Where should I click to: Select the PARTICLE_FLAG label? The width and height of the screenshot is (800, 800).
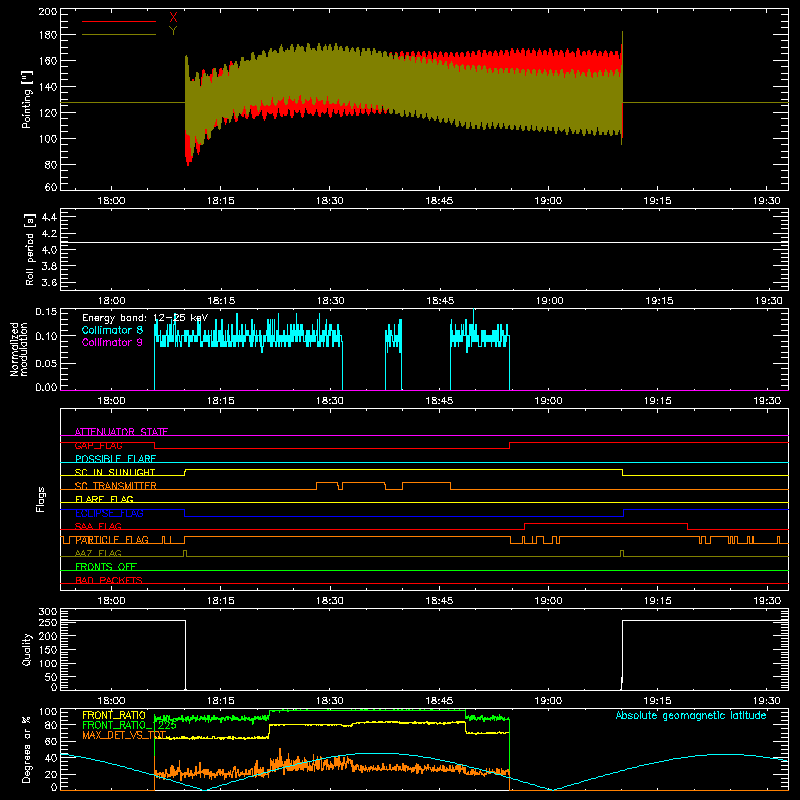(x=112, y=540)
